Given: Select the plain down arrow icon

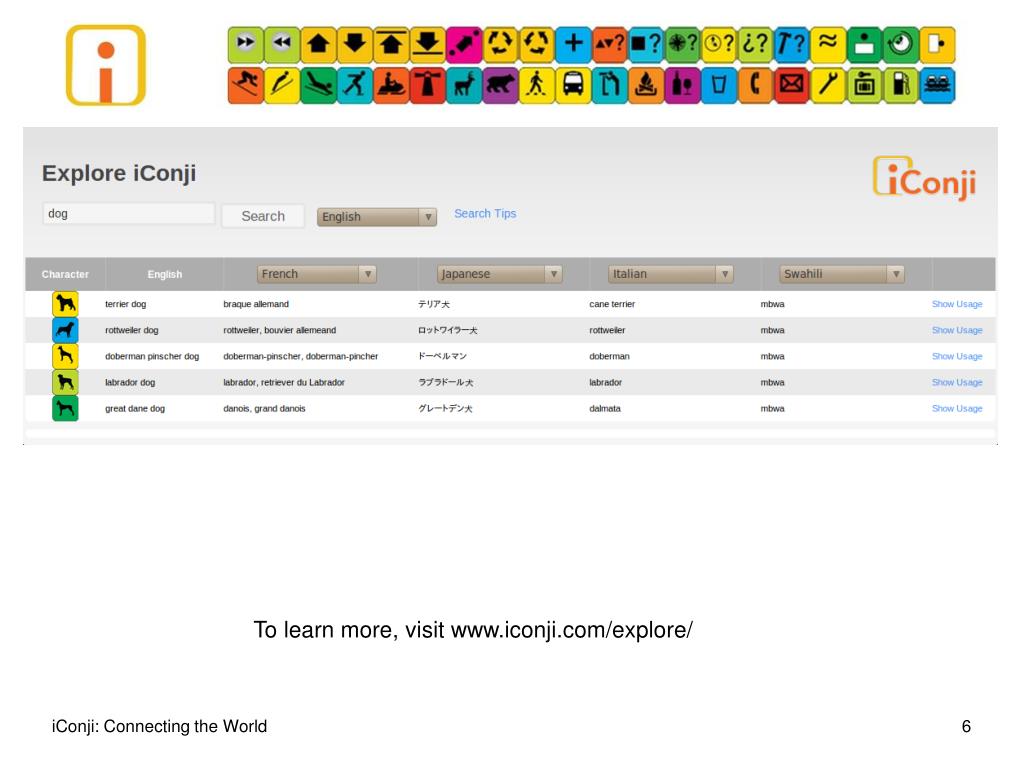Looking at the screenshot, I should point(355,44).
